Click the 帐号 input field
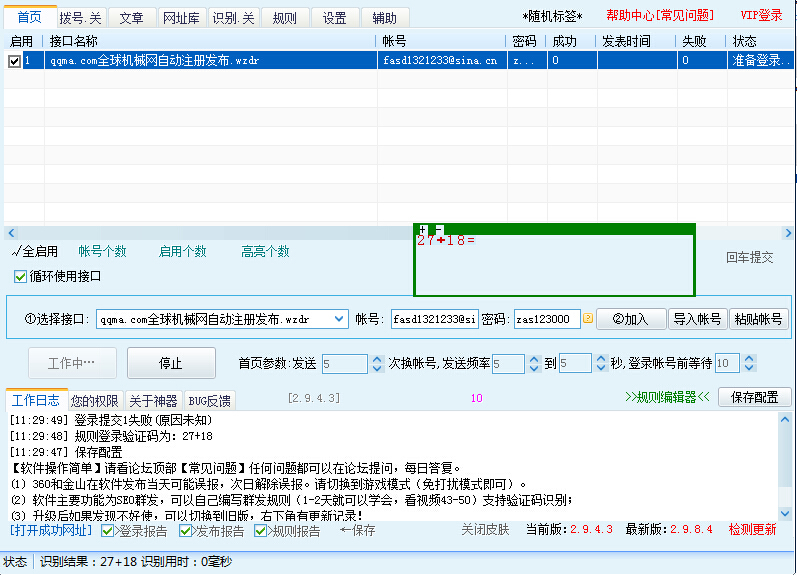 (435, 319)
